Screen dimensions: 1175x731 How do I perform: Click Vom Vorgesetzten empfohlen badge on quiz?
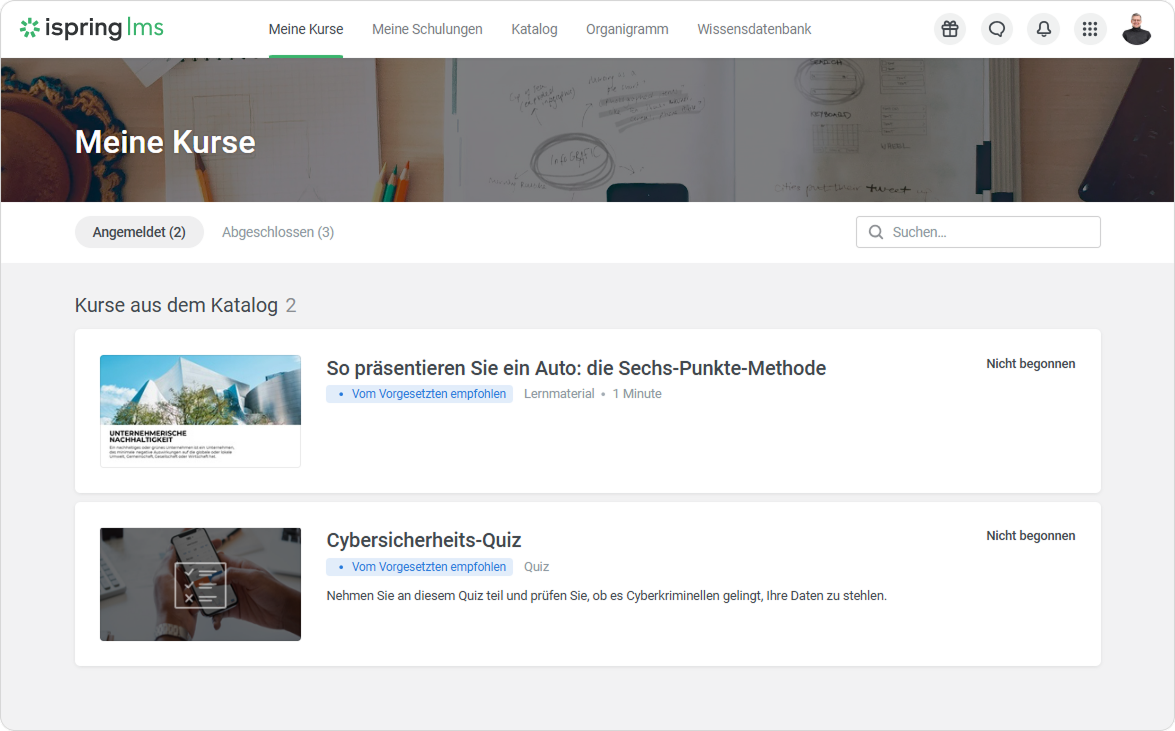coord(420,567)
